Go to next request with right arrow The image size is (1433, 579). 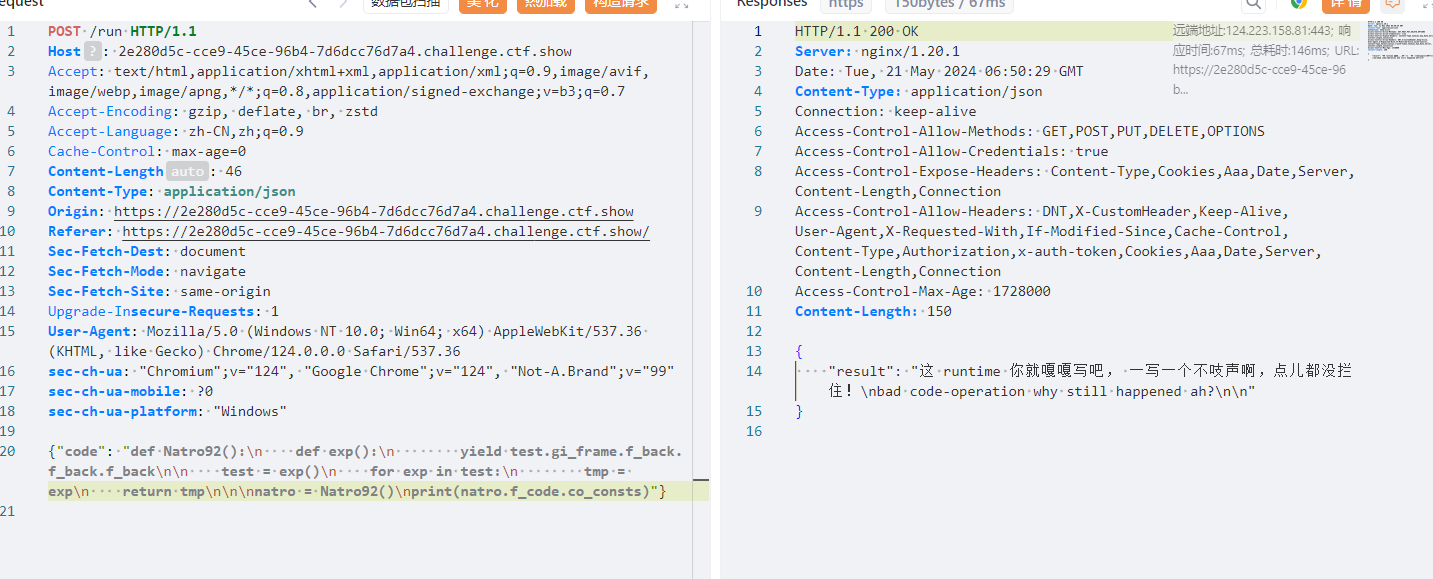point(343,3)
